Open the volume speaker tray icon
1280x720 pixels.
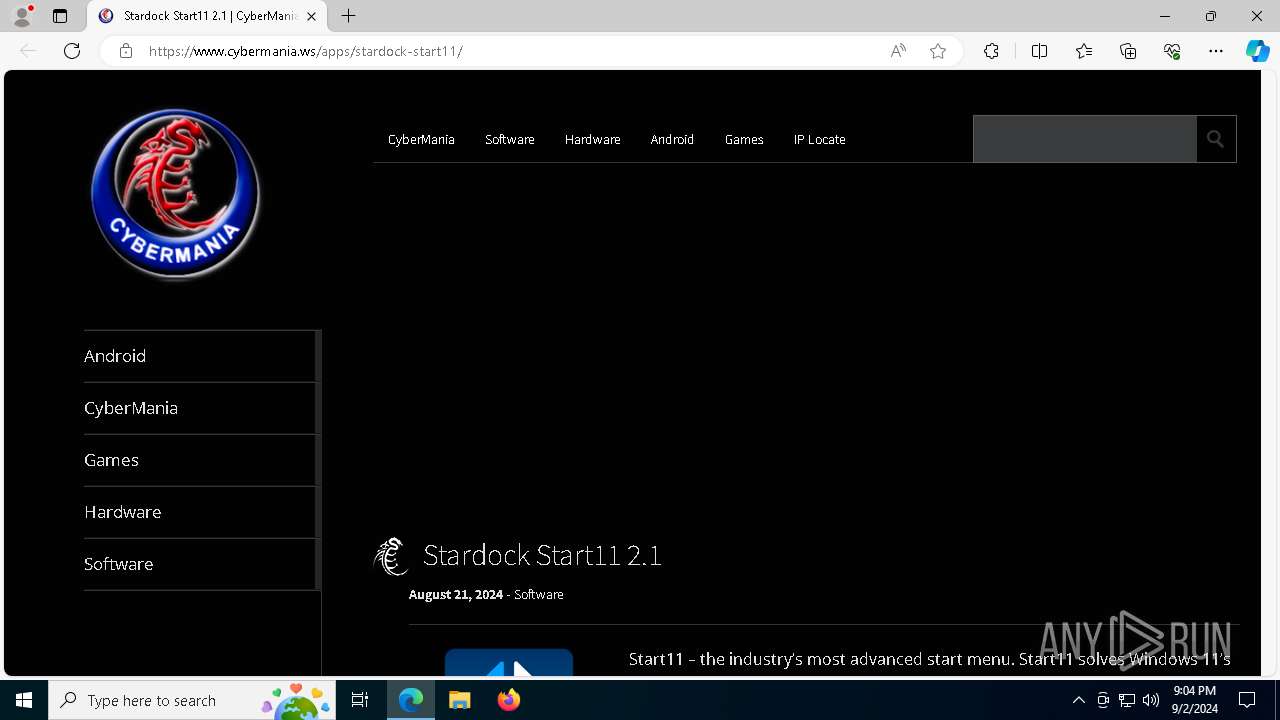pos(1151,700)
